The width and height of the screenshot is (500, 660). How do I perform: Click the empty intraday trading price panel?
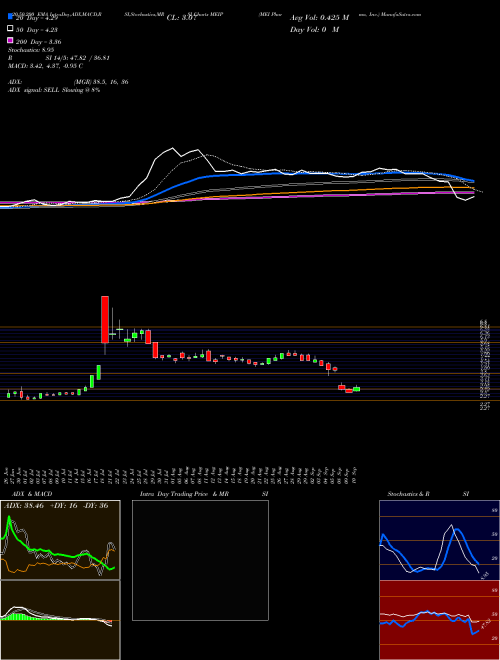200,560
